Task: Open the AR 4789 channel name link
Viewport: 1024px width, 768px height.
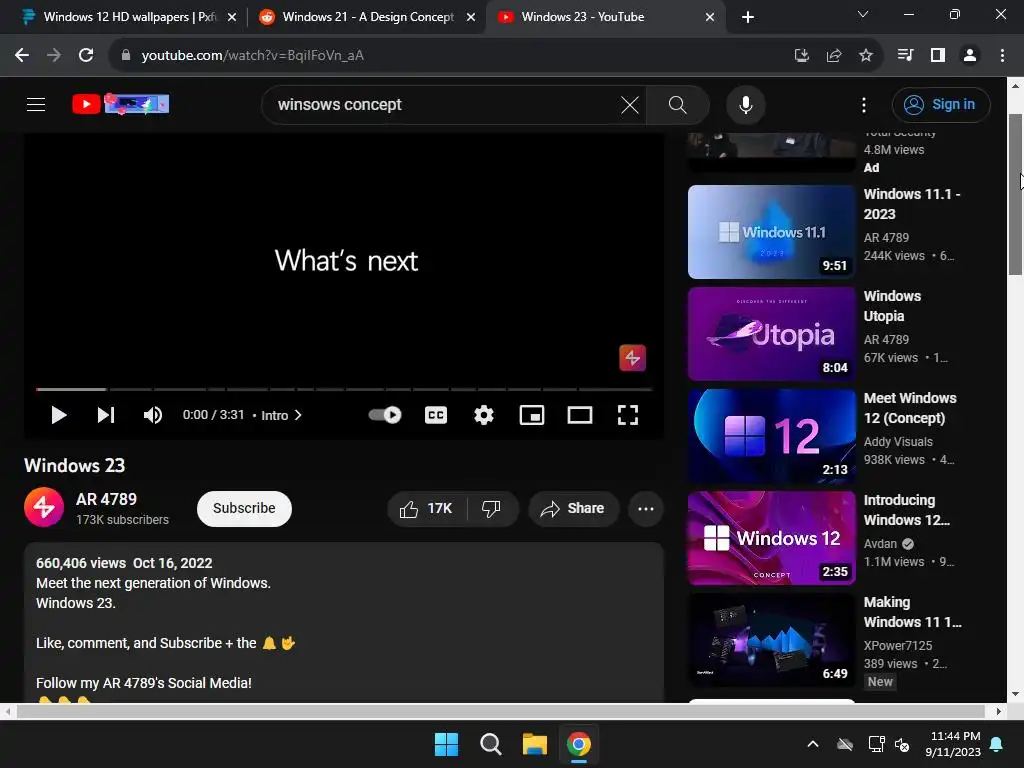Action: point(106,499)
